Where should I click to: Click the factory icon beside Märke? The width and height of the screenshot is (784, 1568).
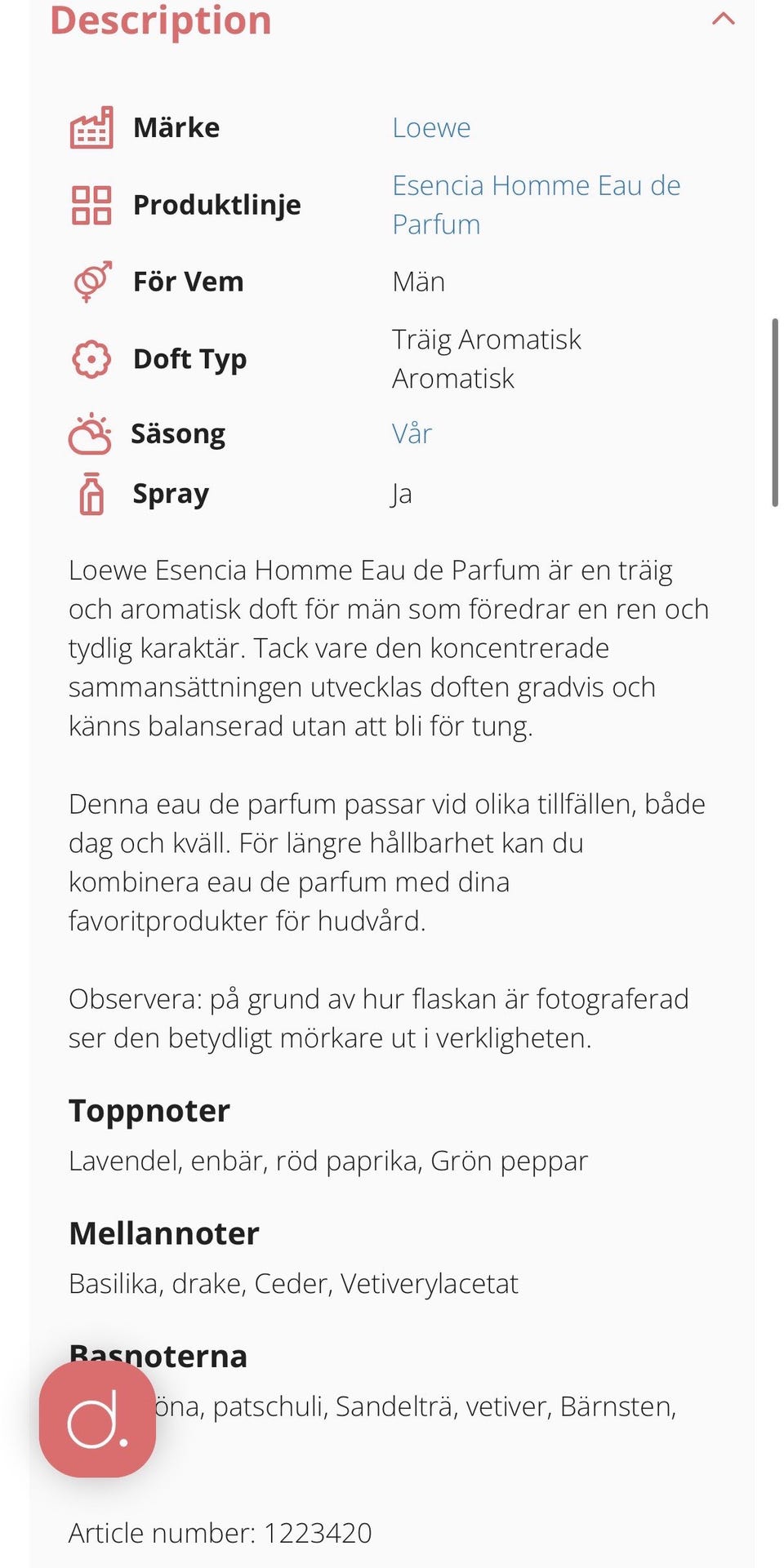pos(91,127)
